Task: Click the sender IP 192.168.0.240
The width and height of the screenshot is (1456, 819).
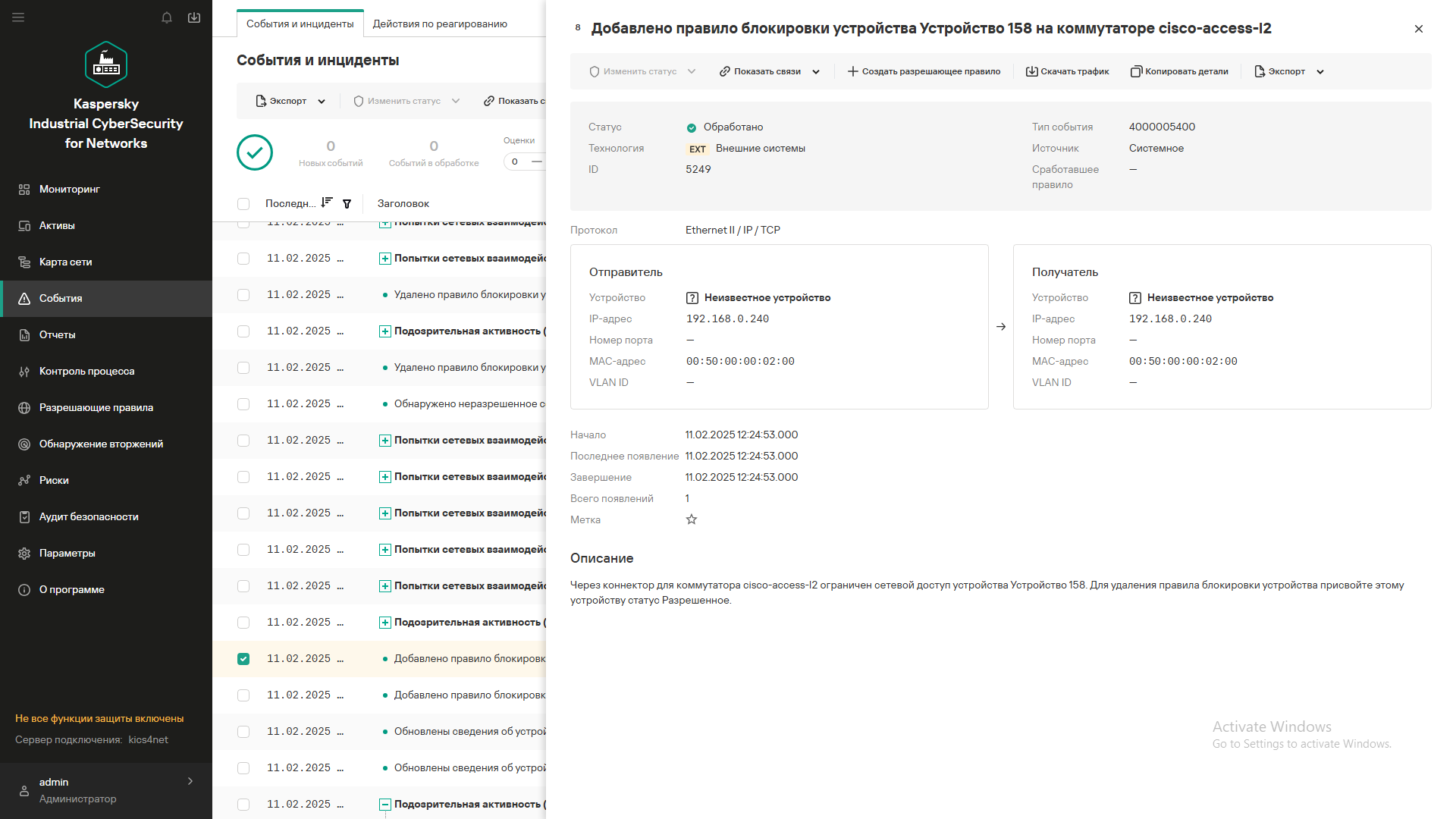Action: click(728, 319)
